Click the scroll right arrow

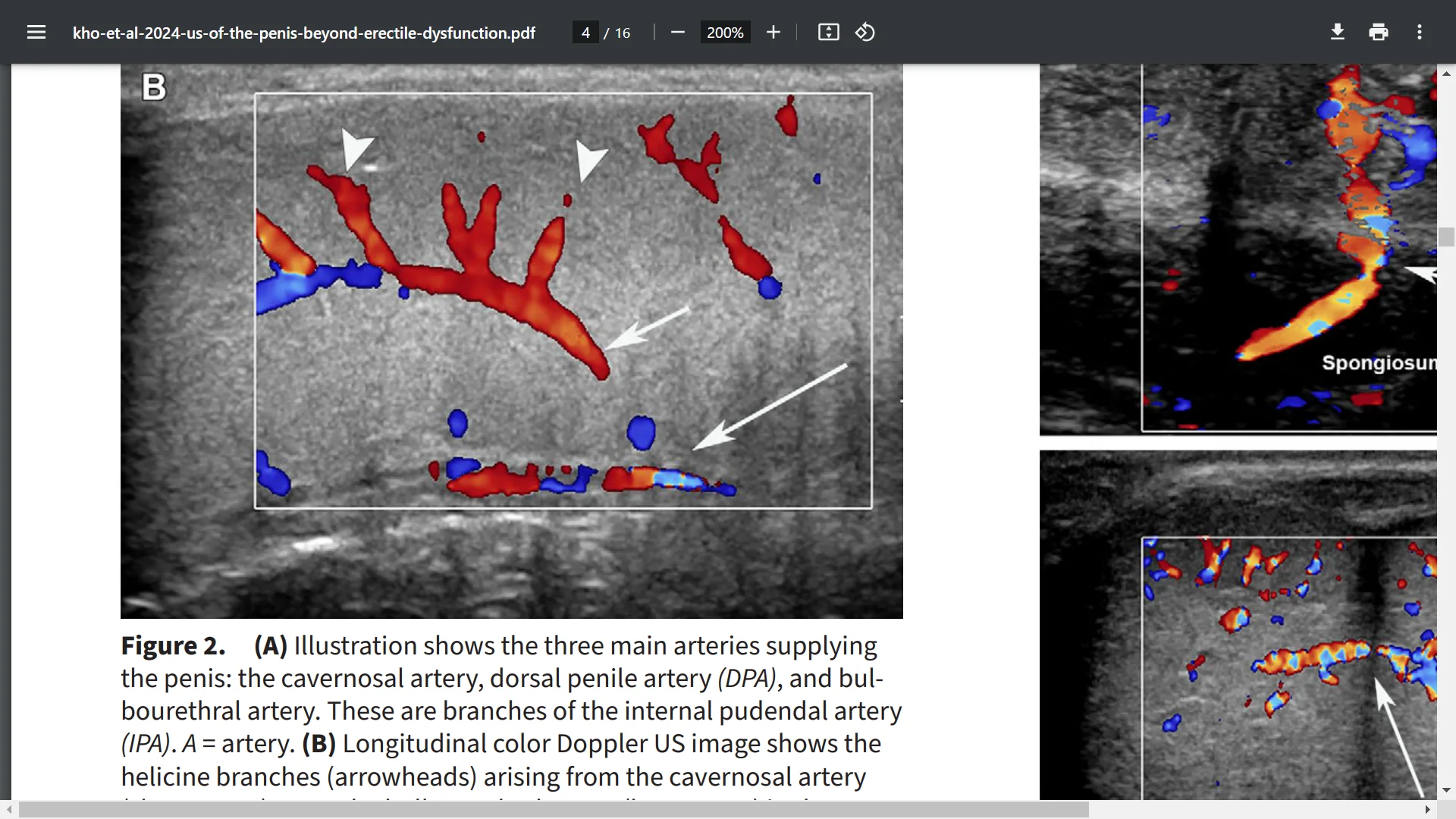pos(1428,810)
